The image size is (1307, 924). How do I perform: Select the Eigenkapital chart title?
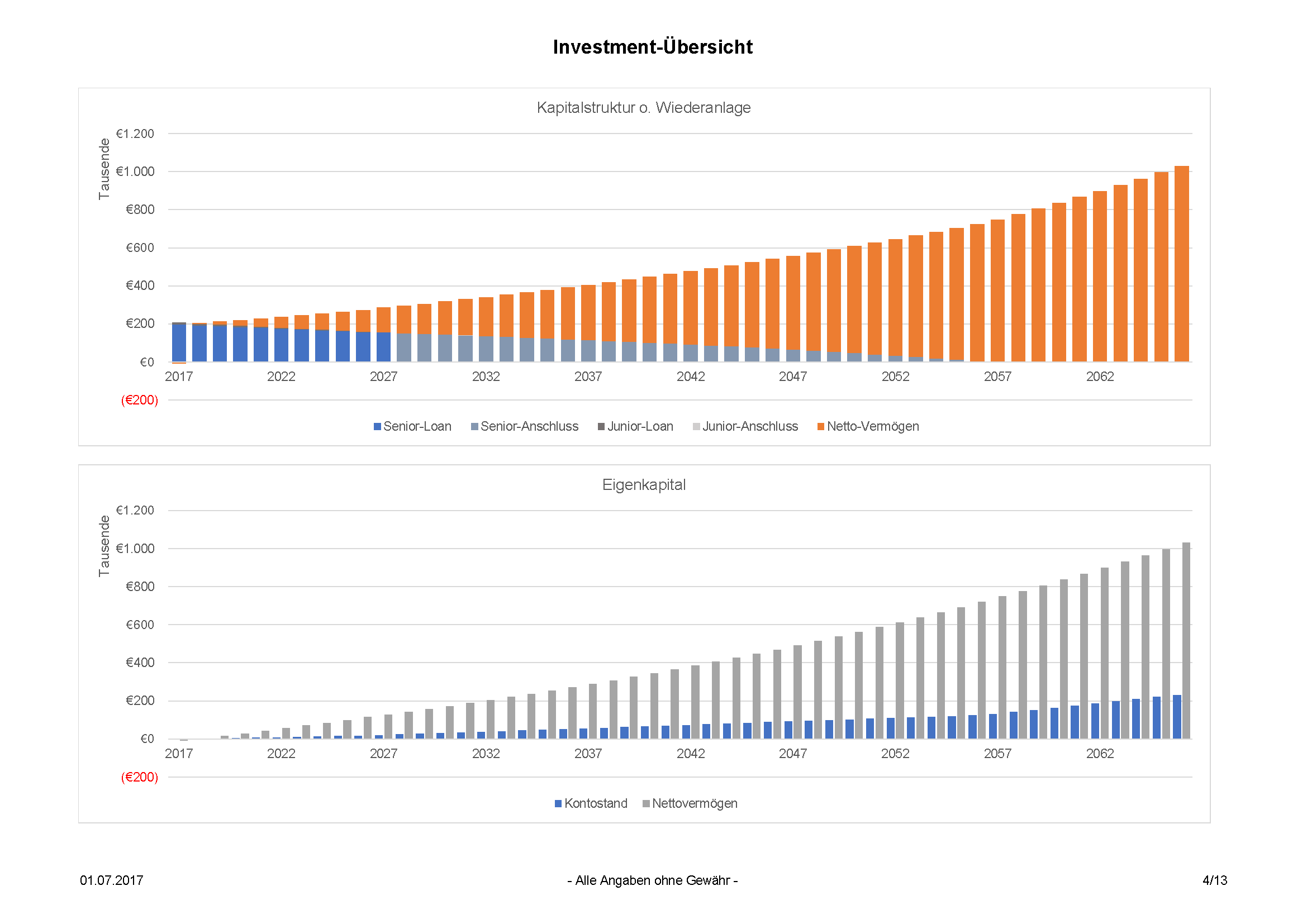coord(643,485)
